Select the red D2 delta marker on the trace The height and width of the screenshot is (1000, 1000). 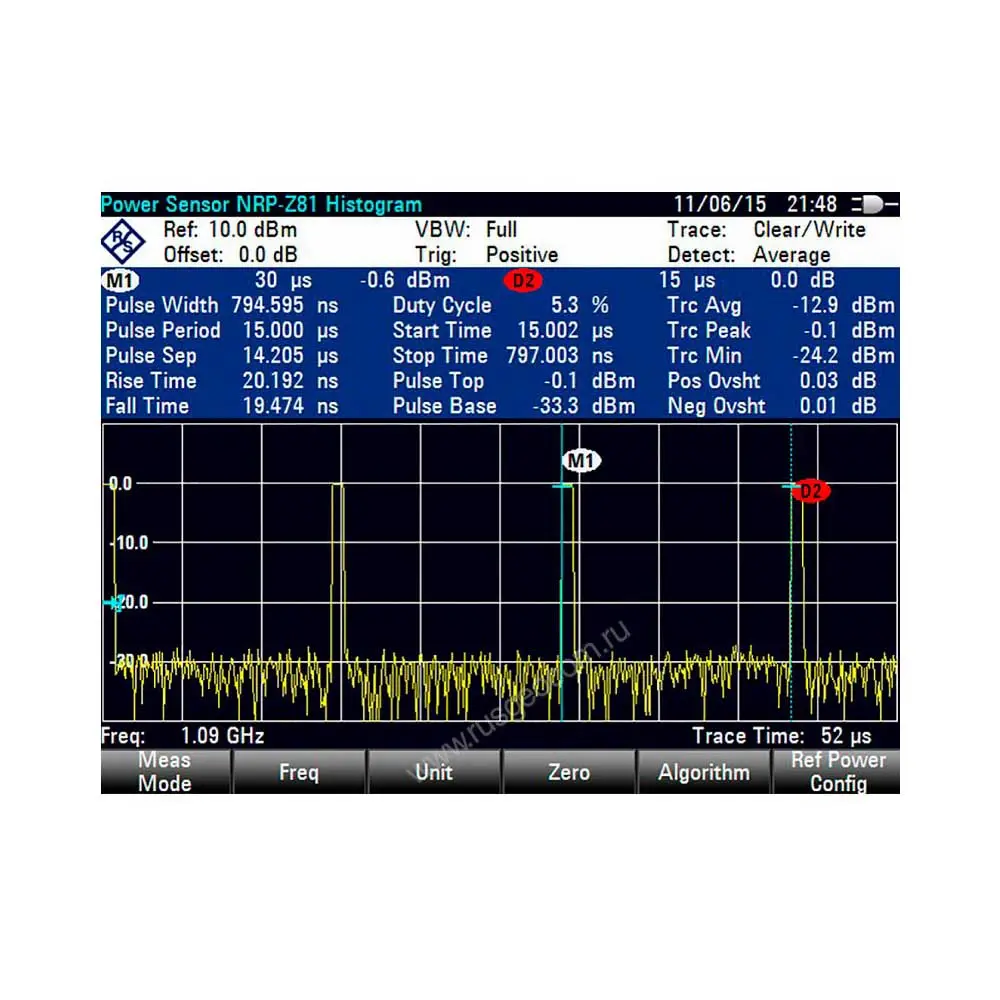coord(811,491)
